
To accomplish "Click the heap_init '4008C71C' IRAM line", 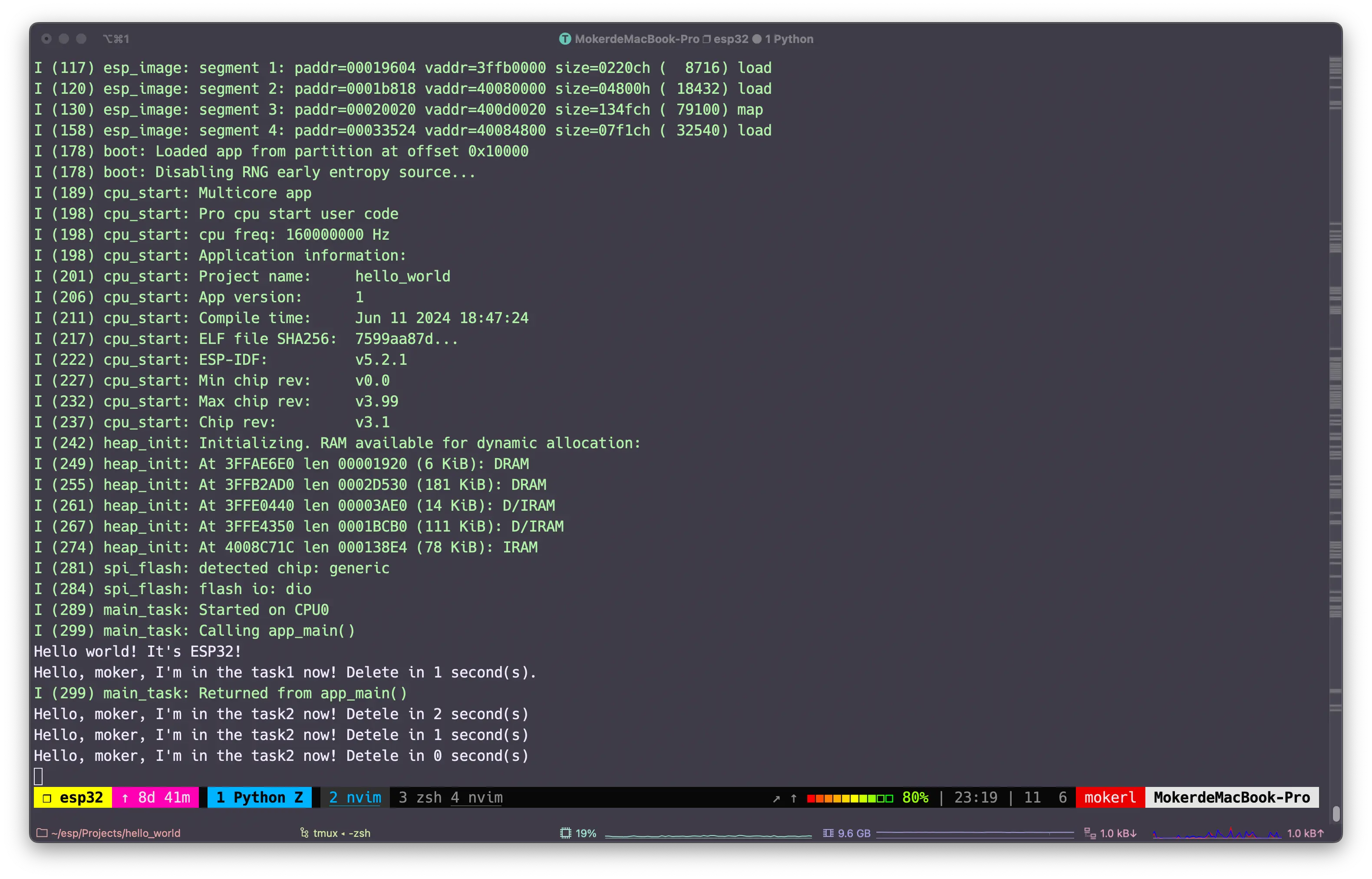I will tap(285, 547).
